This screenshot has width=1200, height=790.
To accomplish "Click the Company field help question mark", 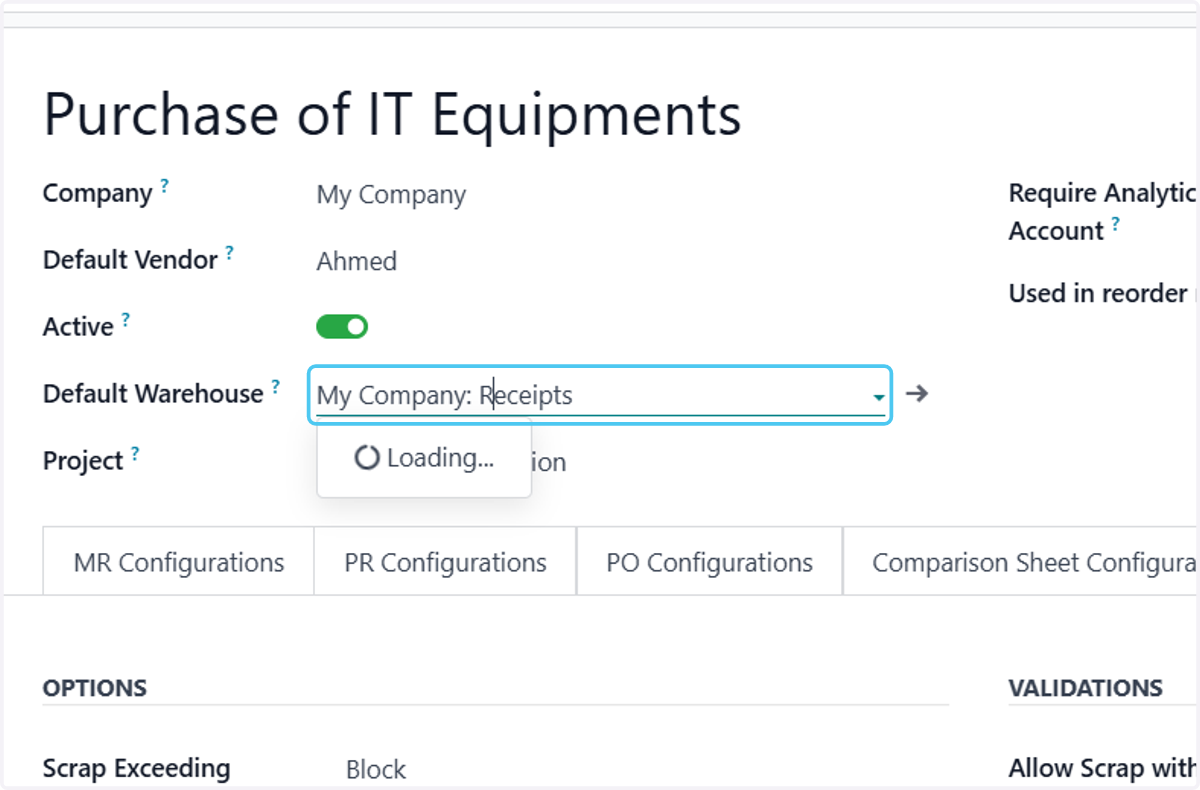I will coord(165,186).
